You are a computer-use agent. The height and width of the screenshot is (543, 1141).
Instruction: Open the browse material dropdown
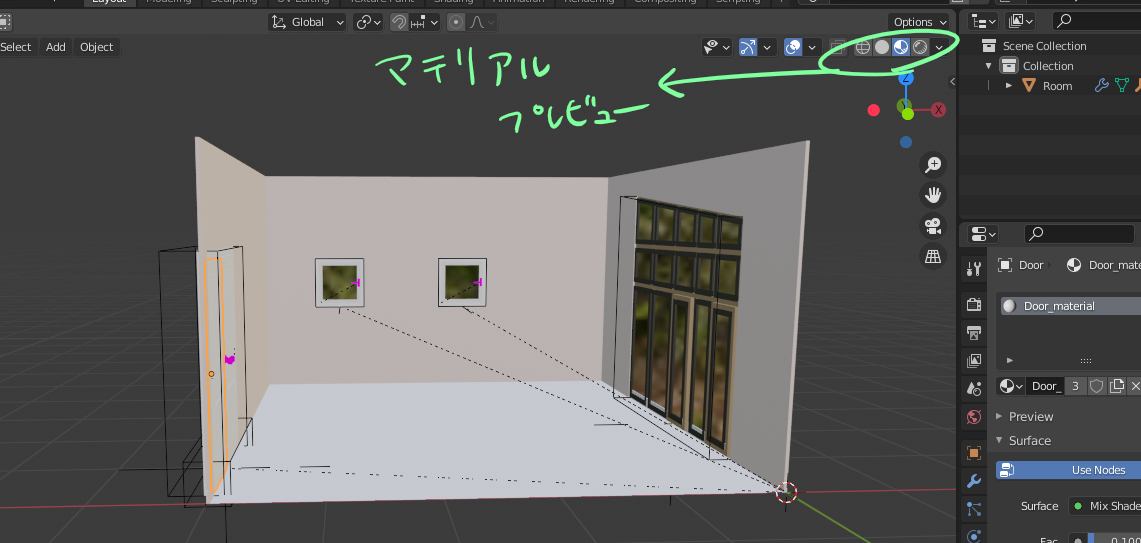tap(1011, 387)
